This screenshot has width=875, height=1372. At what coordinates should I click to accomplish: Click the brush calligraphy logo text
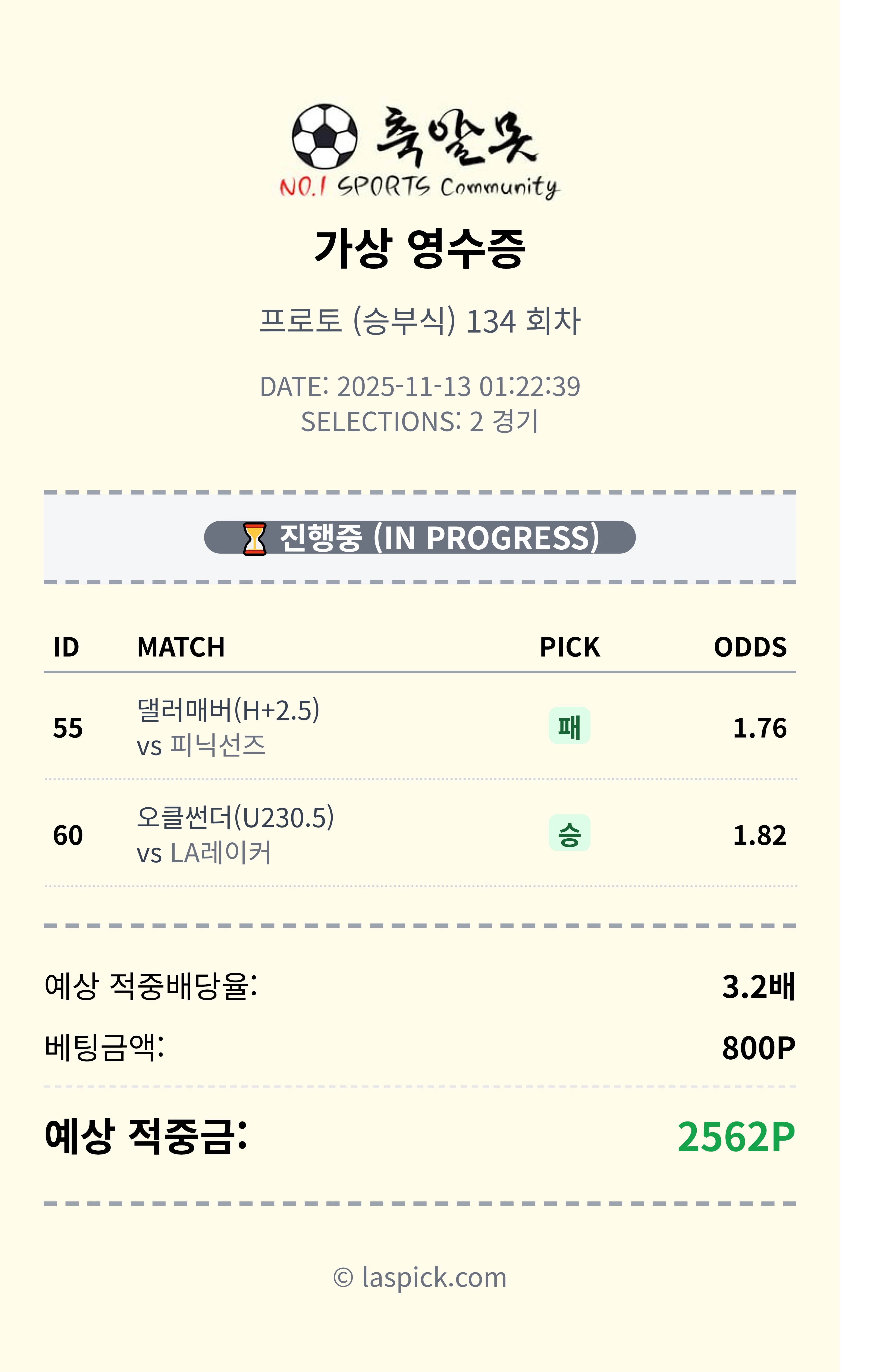tap(456, 137)
